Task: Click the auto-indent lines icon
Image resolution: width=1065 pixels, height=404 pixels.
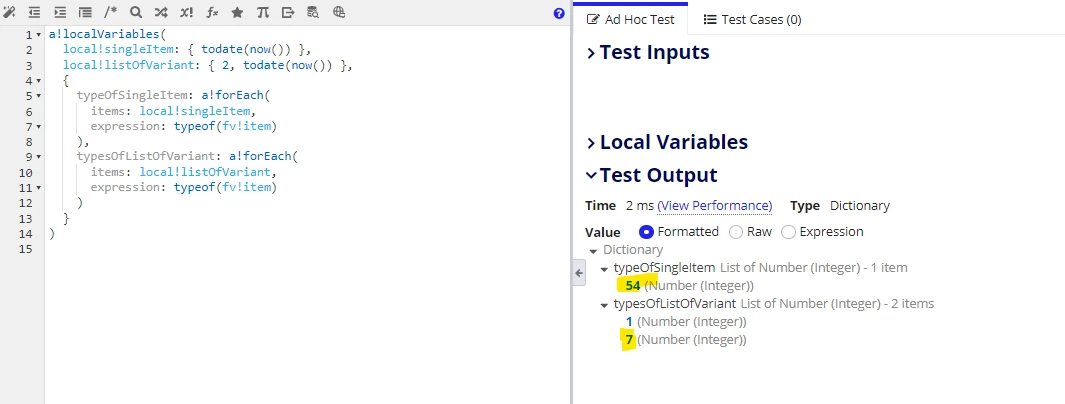Action: click(85, 12)
